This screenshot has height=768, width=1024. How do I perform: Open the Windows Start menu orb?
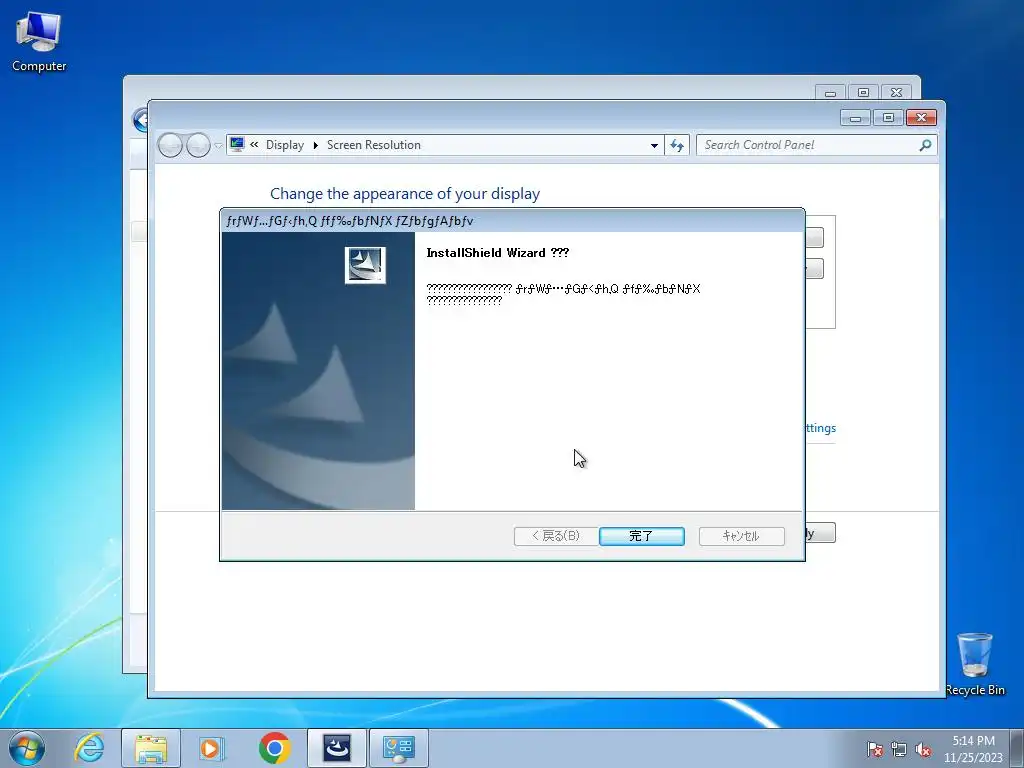pyautogui.click(x=27, y=748)
